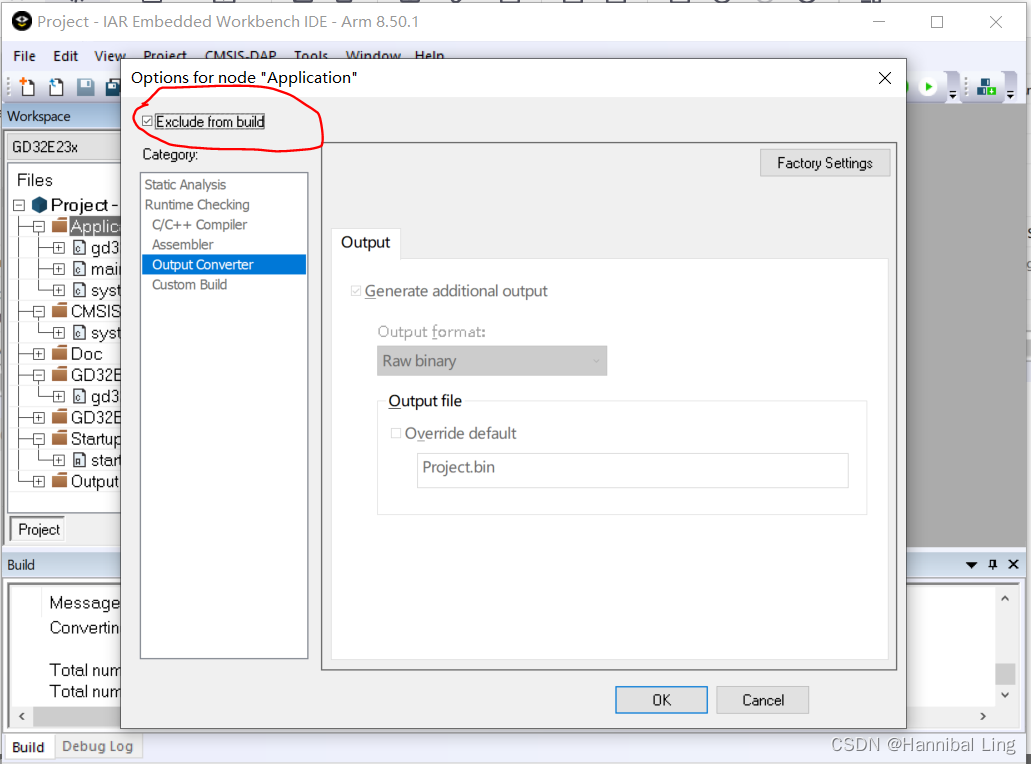
Task: Pin the Build panel
Action: pos(993,564)
